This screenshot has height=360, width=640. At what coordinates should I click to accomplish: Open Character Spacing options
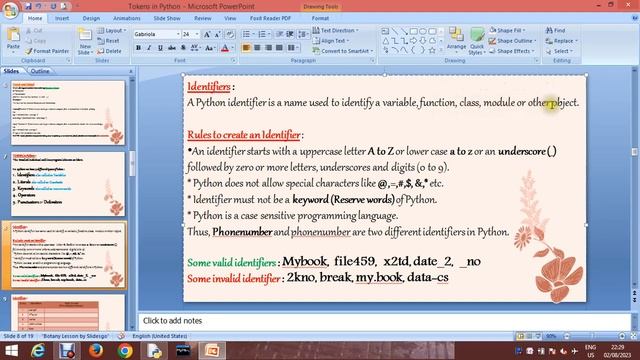(195, 48)
